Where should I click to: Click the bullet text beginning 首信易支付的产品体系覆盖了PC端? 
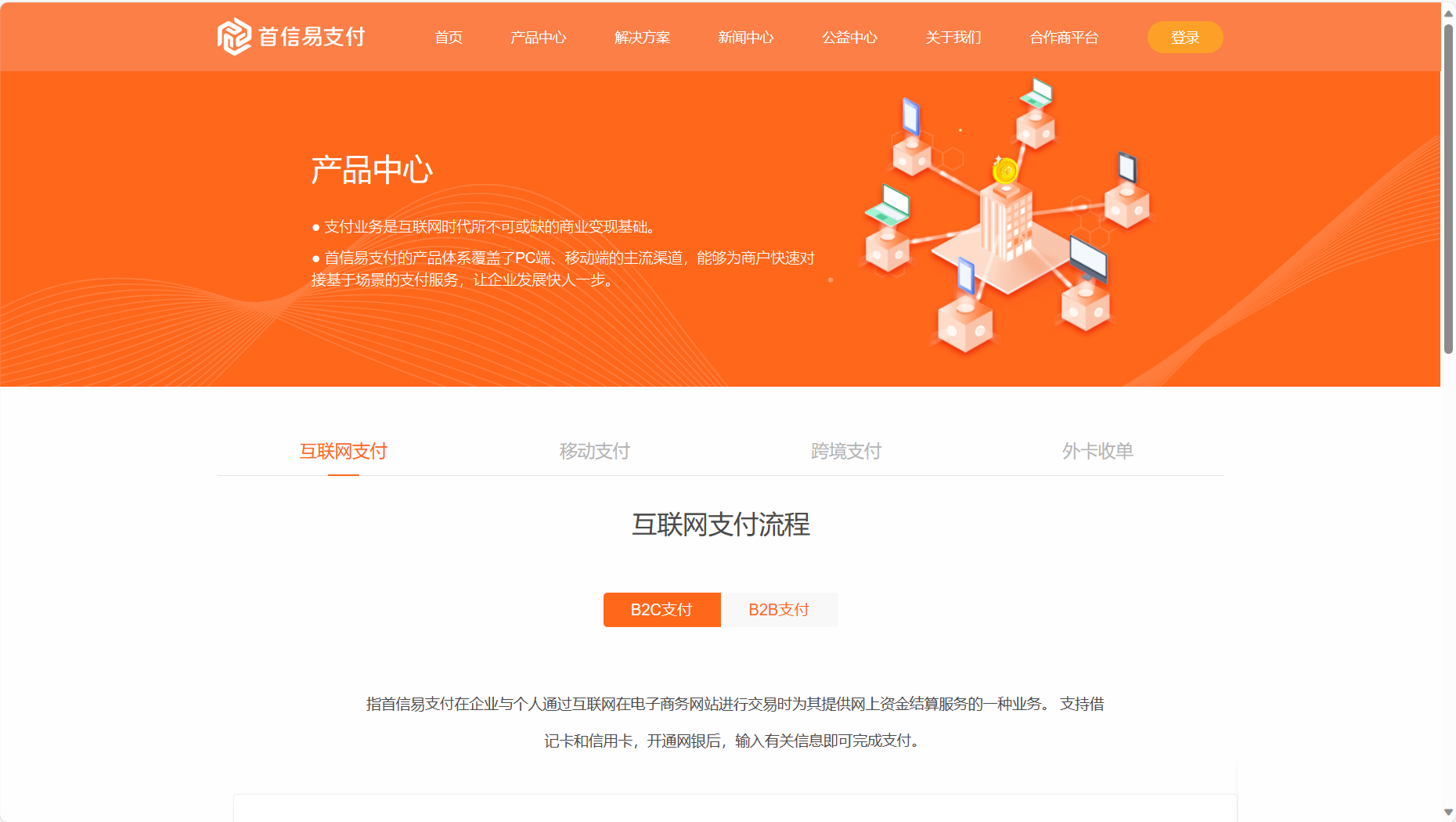563,269
